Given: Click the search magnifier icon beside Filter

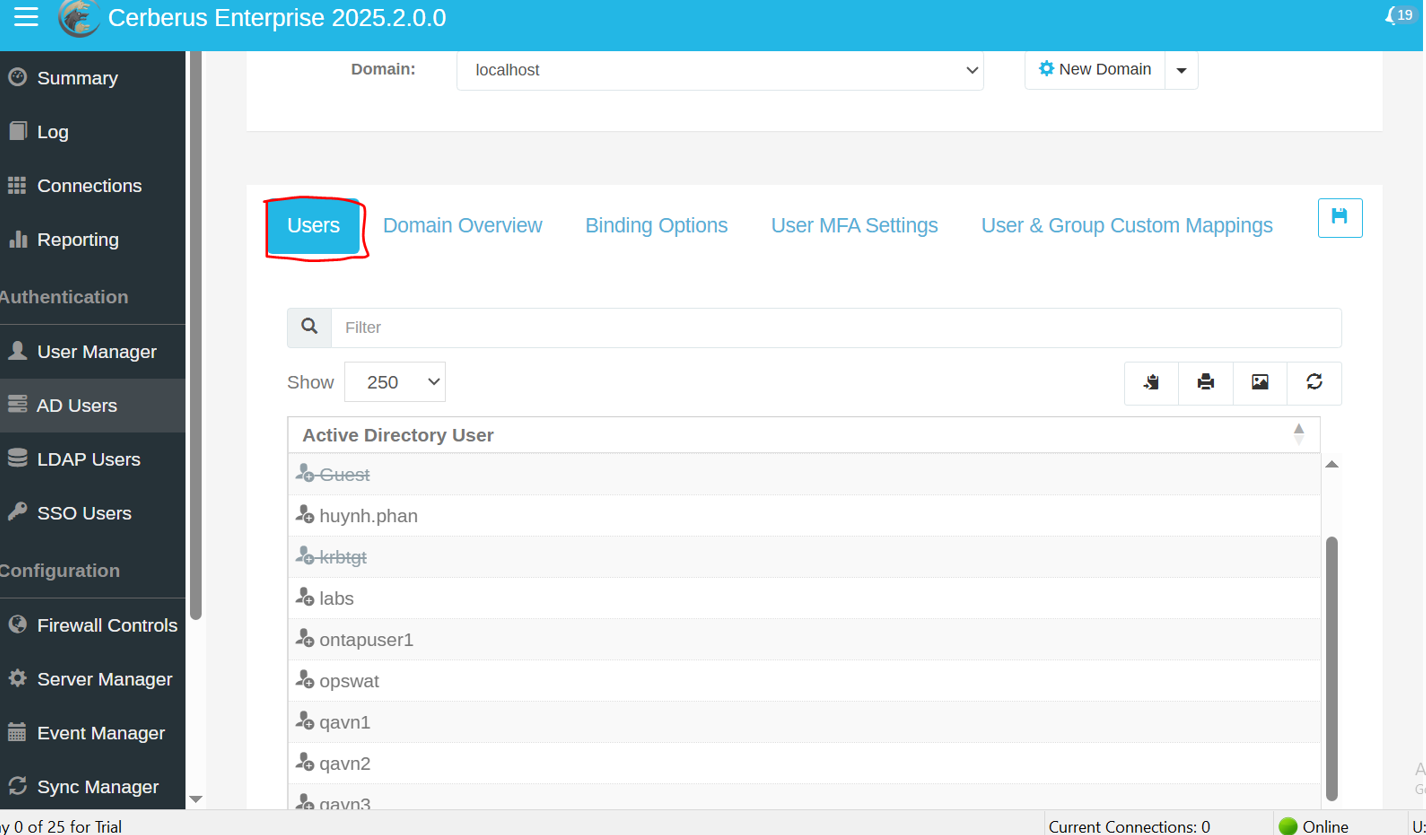Looking at the screenshot, I should (x=309, y=327).
